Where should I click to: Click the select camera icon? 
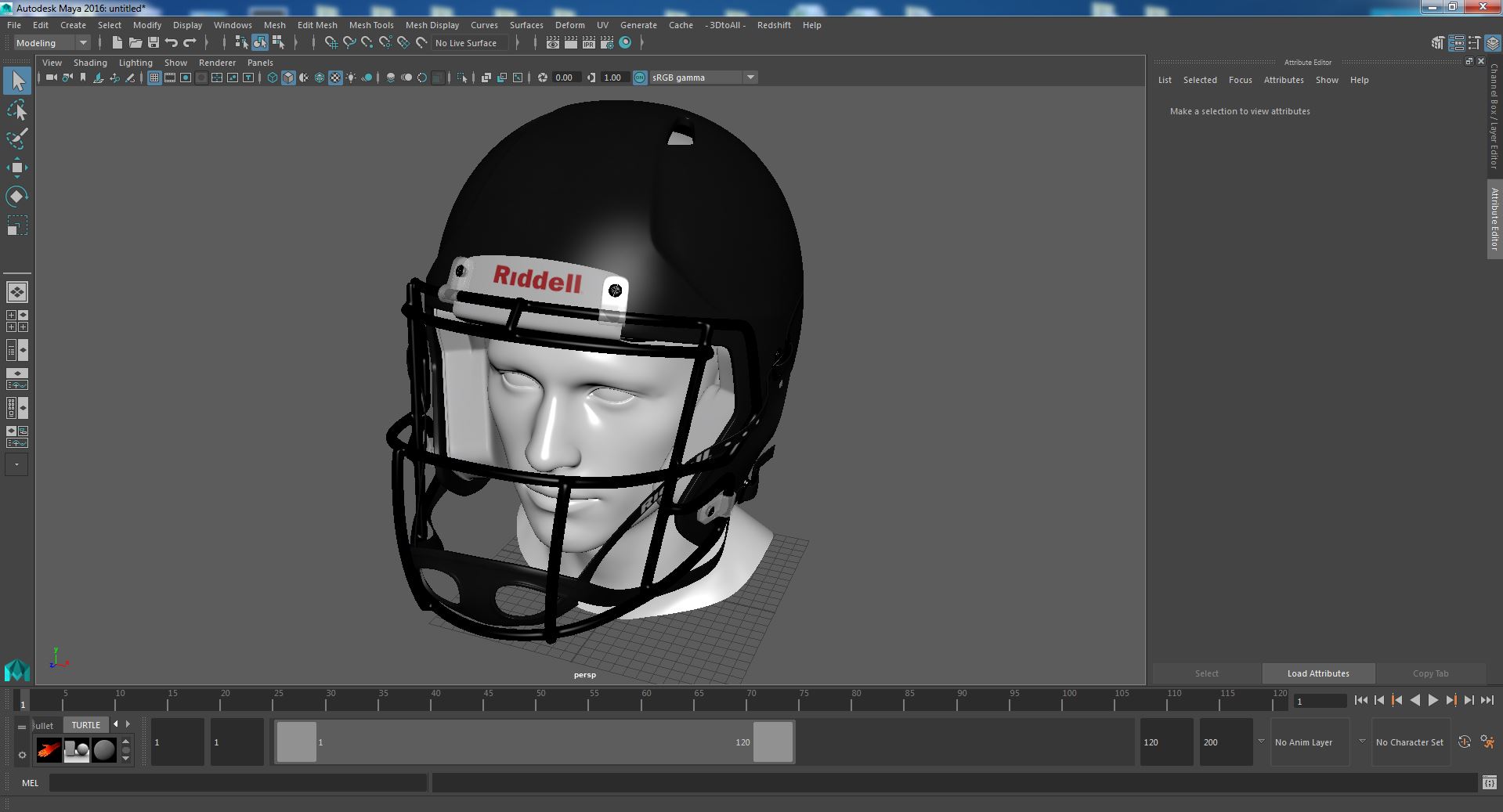[51, 78]
